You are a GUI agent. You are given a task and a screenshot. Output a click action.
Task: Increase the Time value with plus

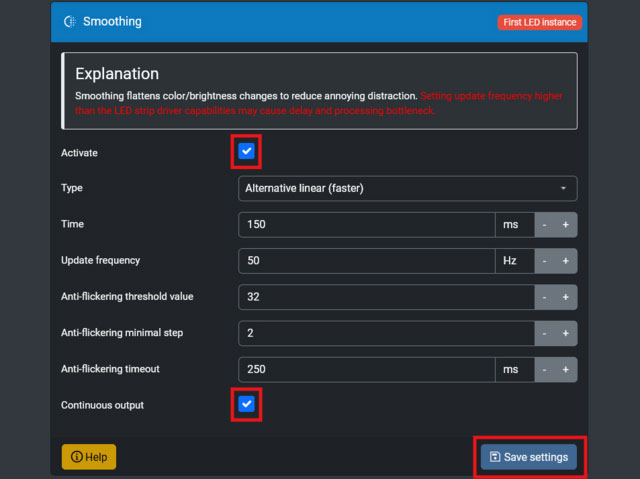tap(566, 225)
